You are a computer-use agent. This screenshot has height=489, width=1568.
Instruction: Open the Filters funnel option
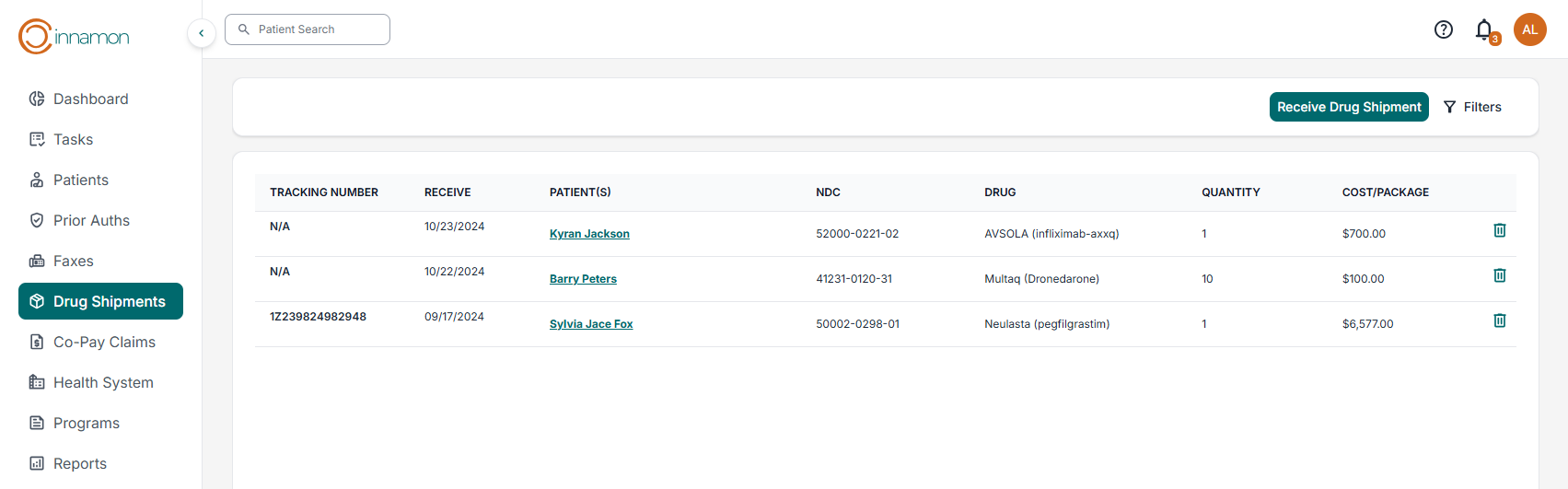(x=1472, y=107)
